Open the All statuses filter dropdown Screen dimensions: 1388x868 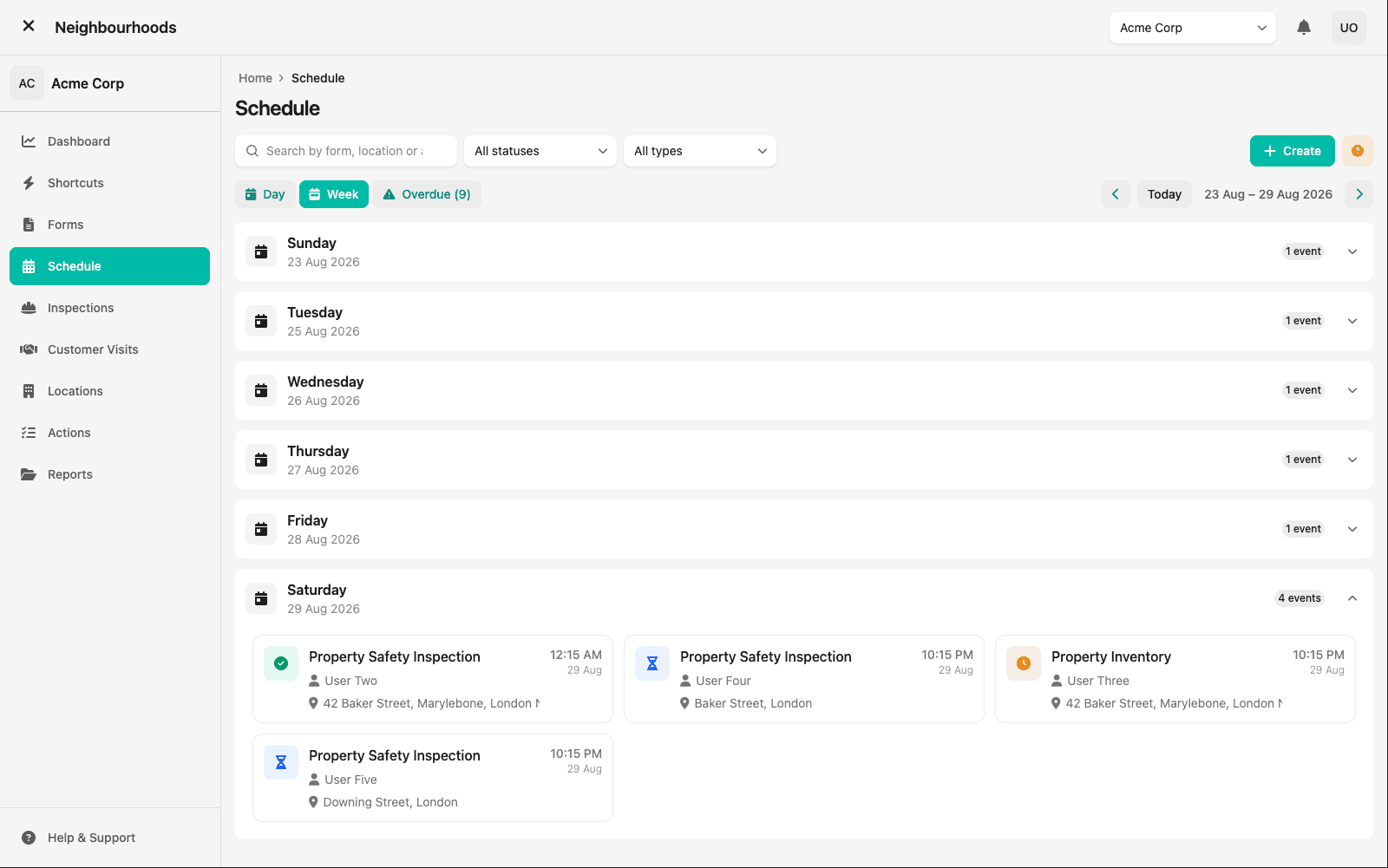point(540,151)
